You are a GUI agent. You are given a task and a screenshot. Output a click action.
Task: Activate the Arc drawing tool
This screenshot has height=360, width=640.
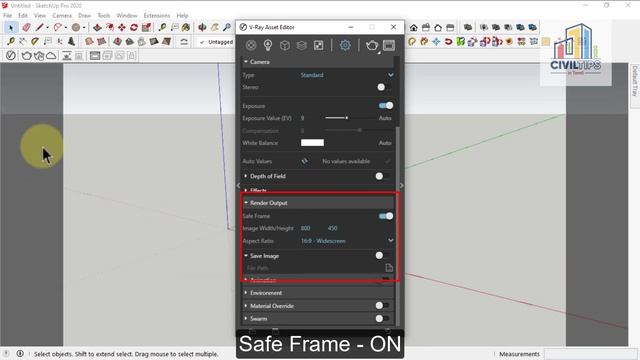[58, 27]
